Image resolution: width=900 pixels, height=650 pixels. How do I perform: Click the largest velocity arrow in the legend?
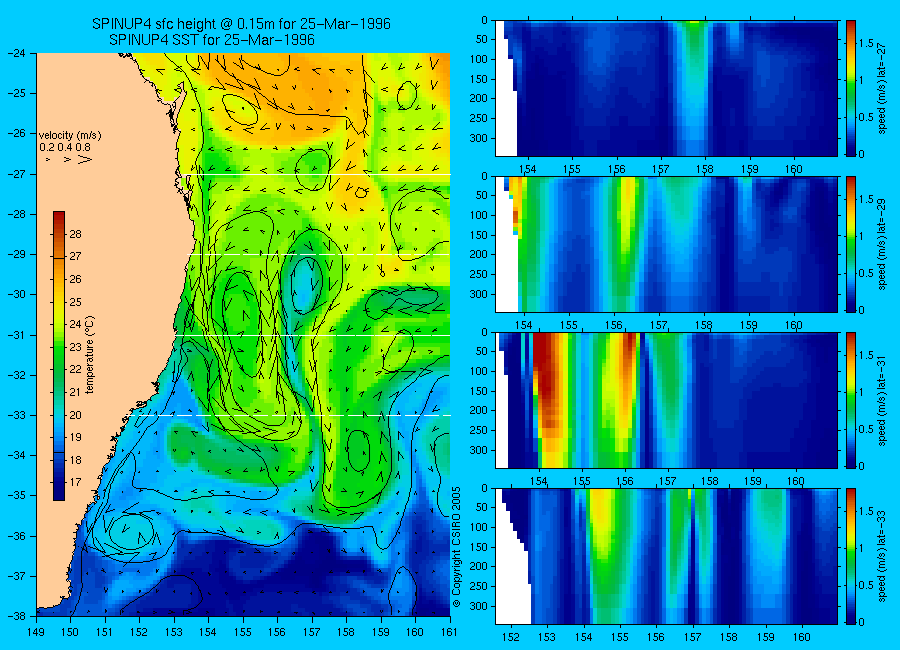[x=84, y=159]
